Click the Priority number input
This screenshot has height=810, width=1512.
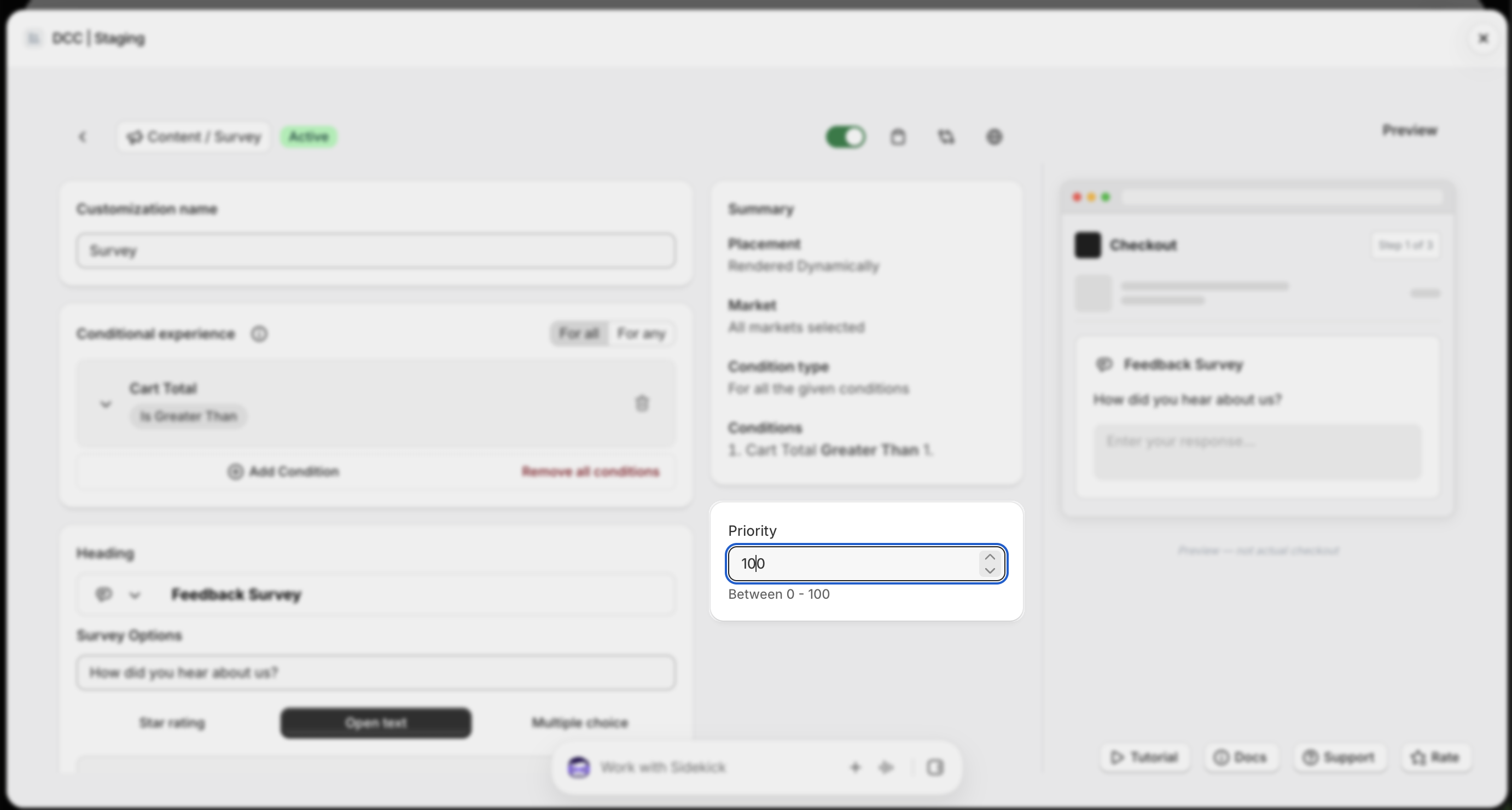click(x=853, y=564)
